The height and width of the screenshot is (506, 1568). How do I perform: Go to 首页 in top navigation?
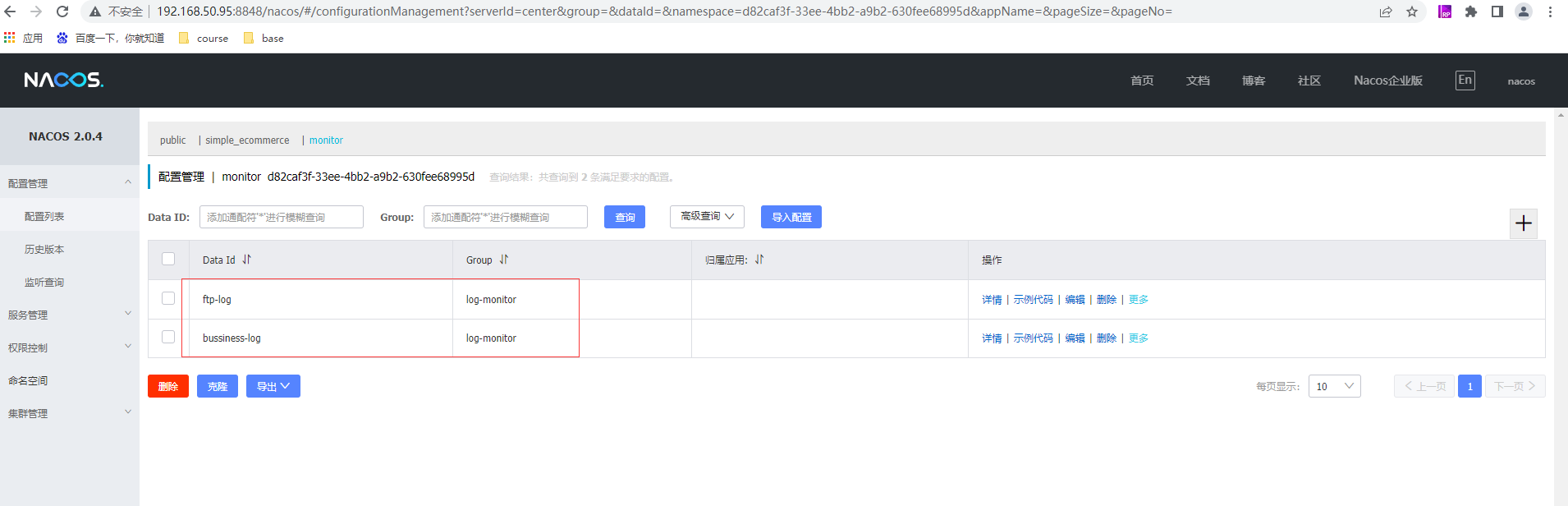tap(1142, 80)
